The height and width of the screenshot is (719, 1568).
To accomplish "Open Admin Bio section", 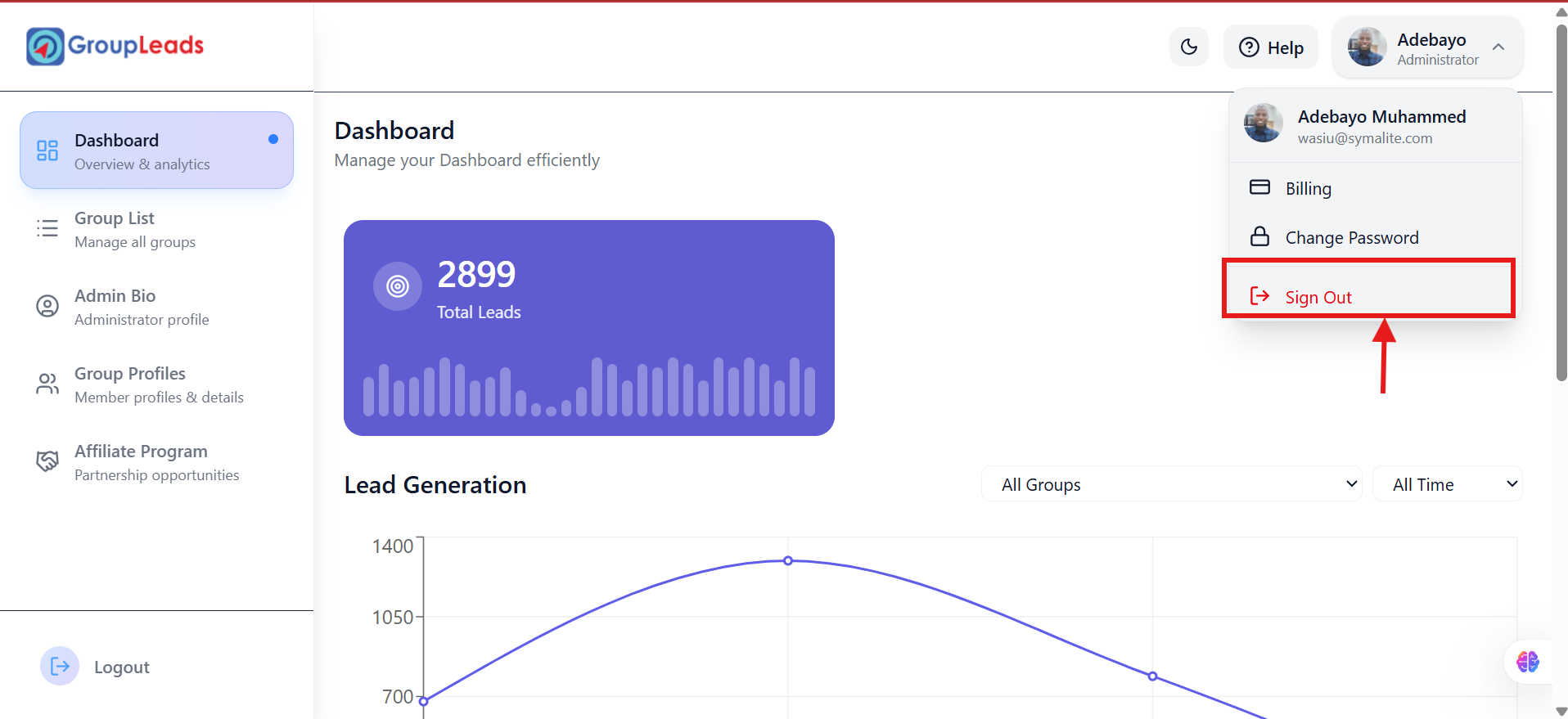I will tap(156, 307).
